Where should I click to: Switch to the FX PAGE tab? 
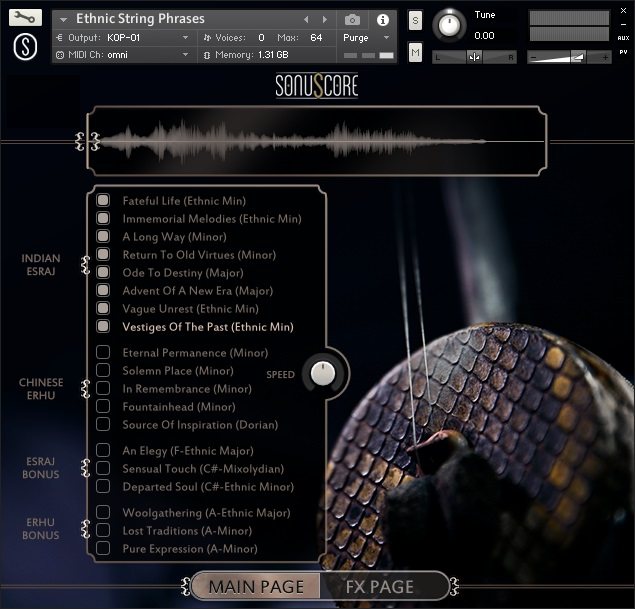380,587
